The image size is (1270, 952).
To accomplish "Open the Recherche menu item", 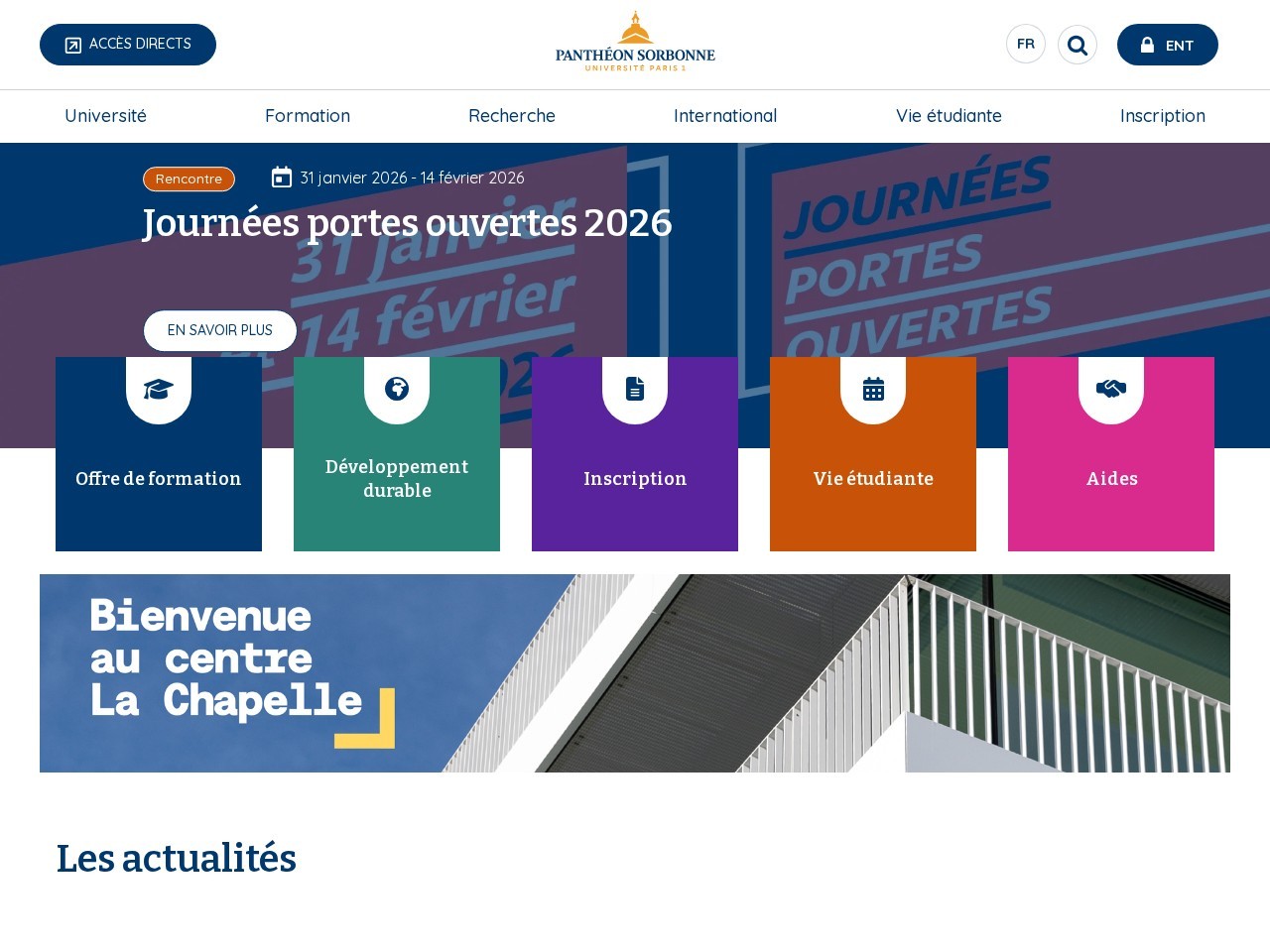I will 512,116.
